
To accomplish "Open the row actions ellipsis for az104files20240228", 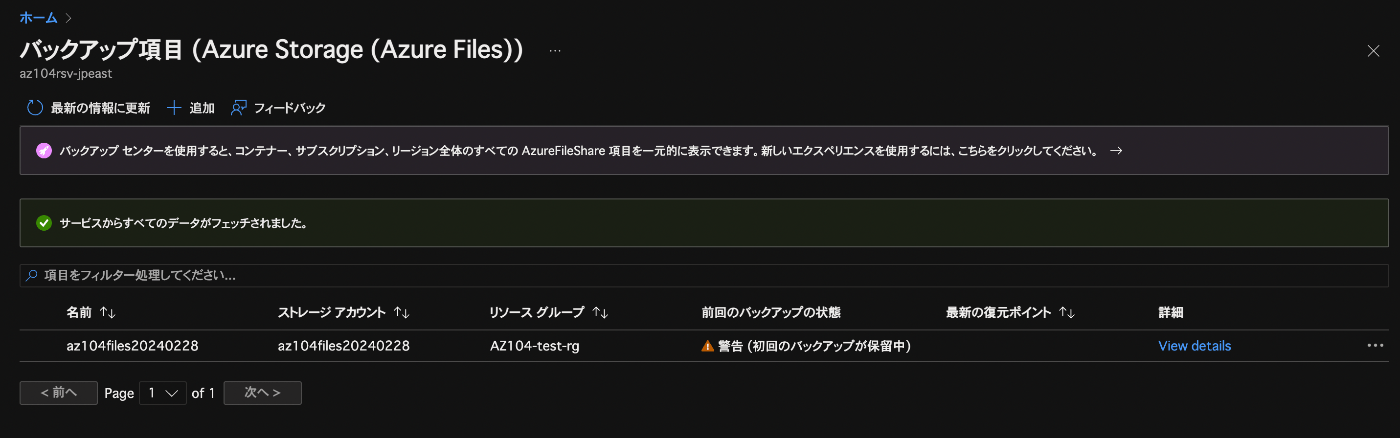I will tap(1375, 345).
